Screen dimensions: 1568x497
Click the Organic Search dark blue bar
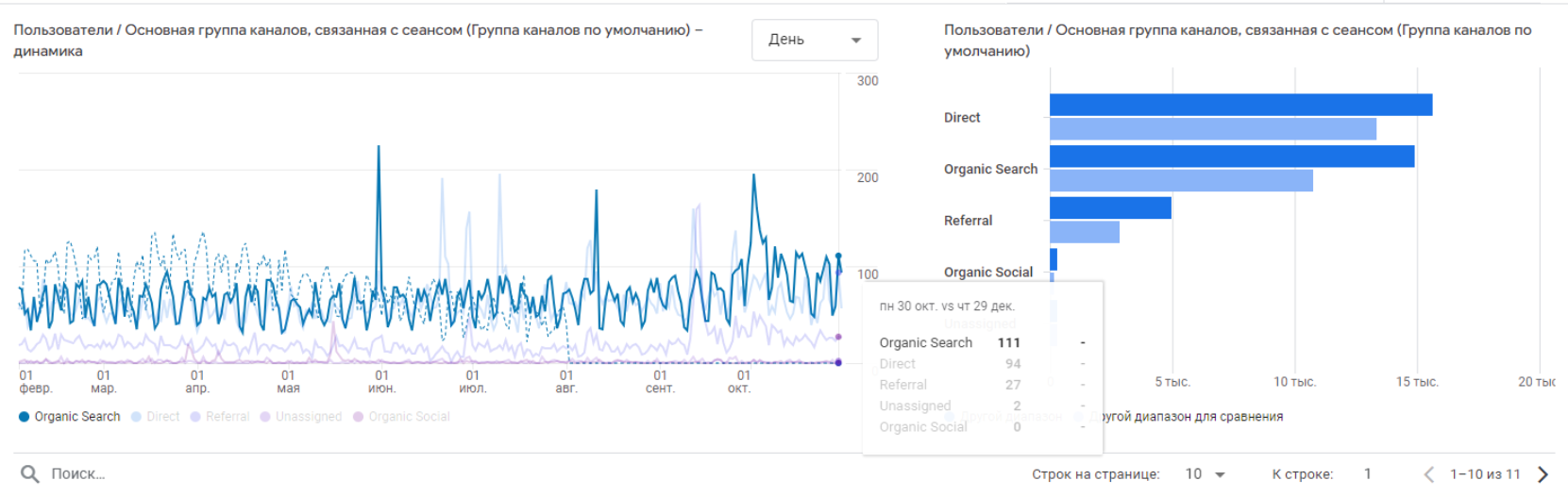(1232, 157)
